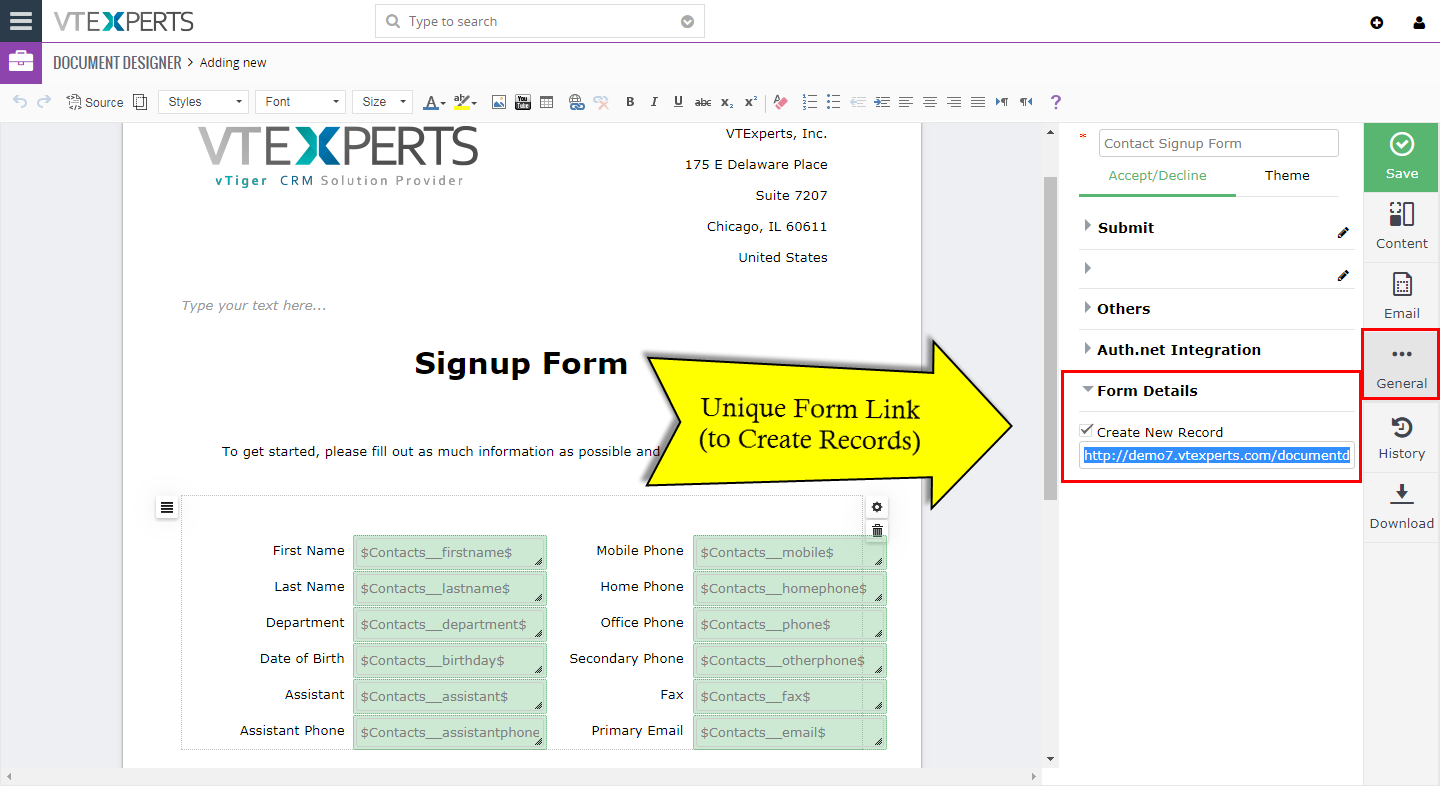Expand the unnamed section below Submit
This screenshot has height=809, width=1440.
click(x=1088, y=268)
